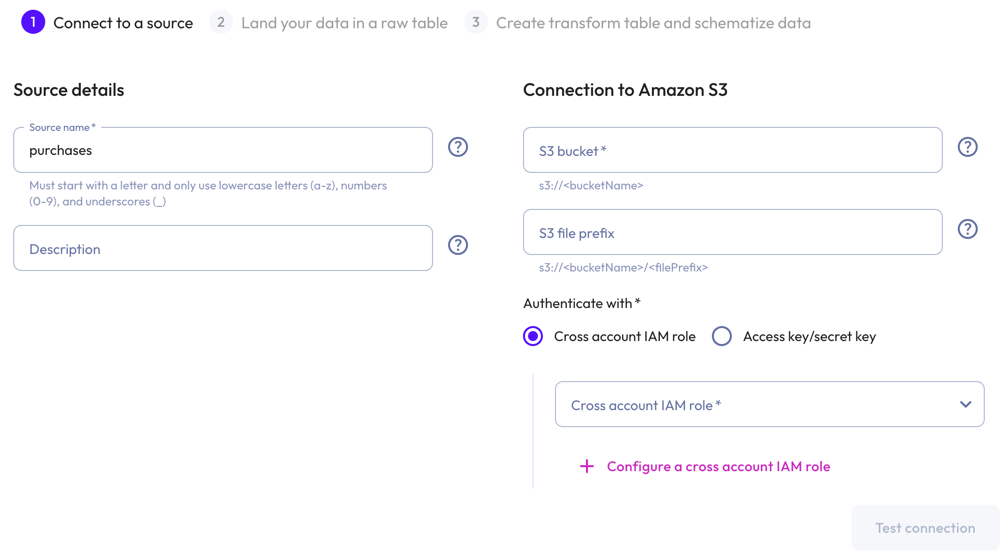This screenshot has width=1008, height=560.
Task: Open help icon beside S3 bucket field
Action: 968,147
